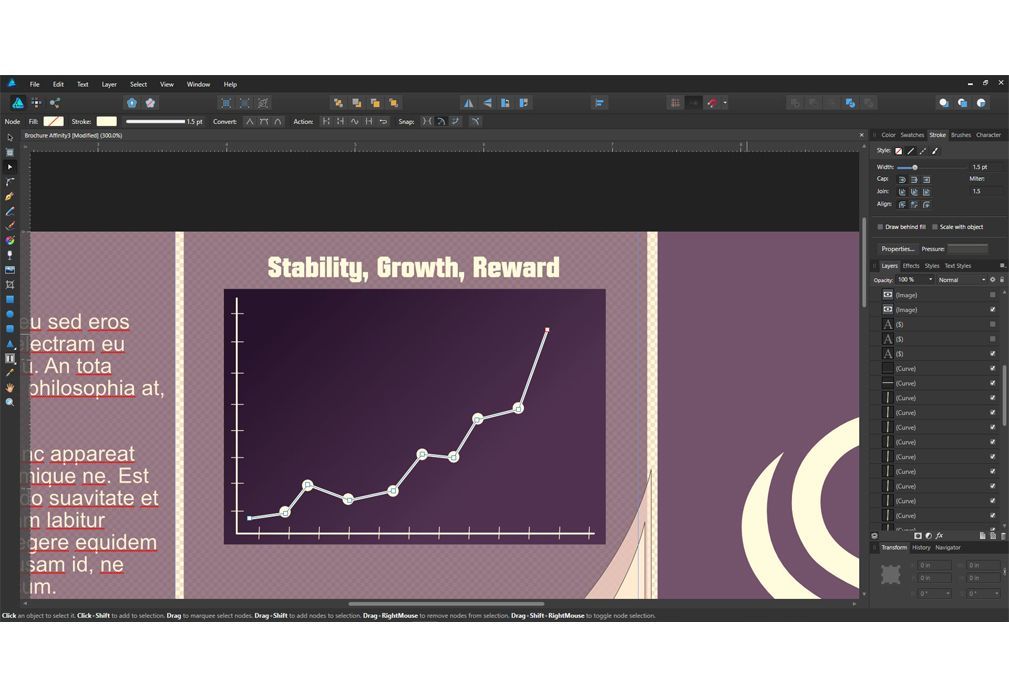This screenshot has height=697, width=1009.
Task: Open the Layer menu
Action: click(x=109, y=84)
